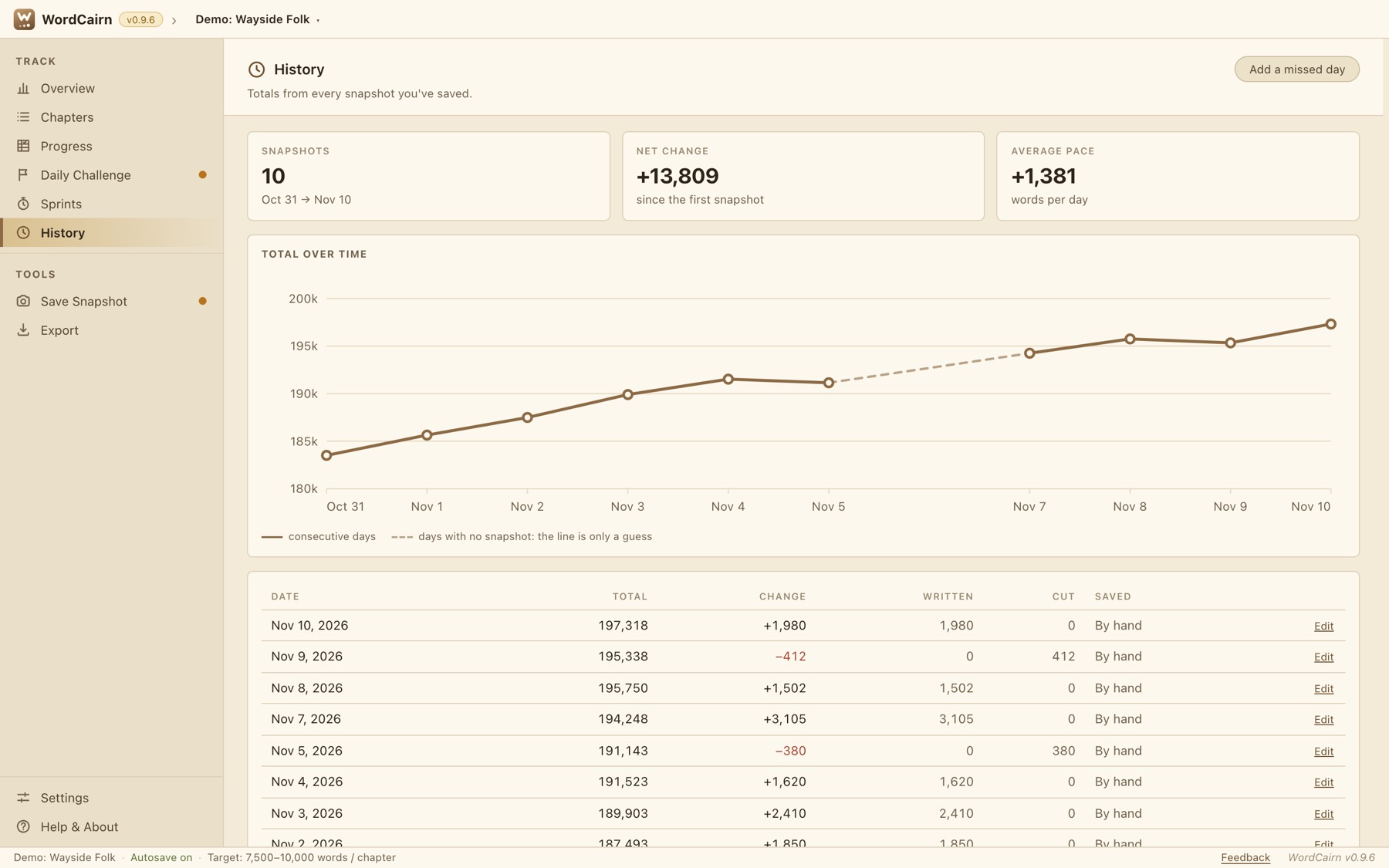This screenshot has width=1389, height=868.
Task: Edit the Nov 10, 2026 snapshot
Action: 1323,626
